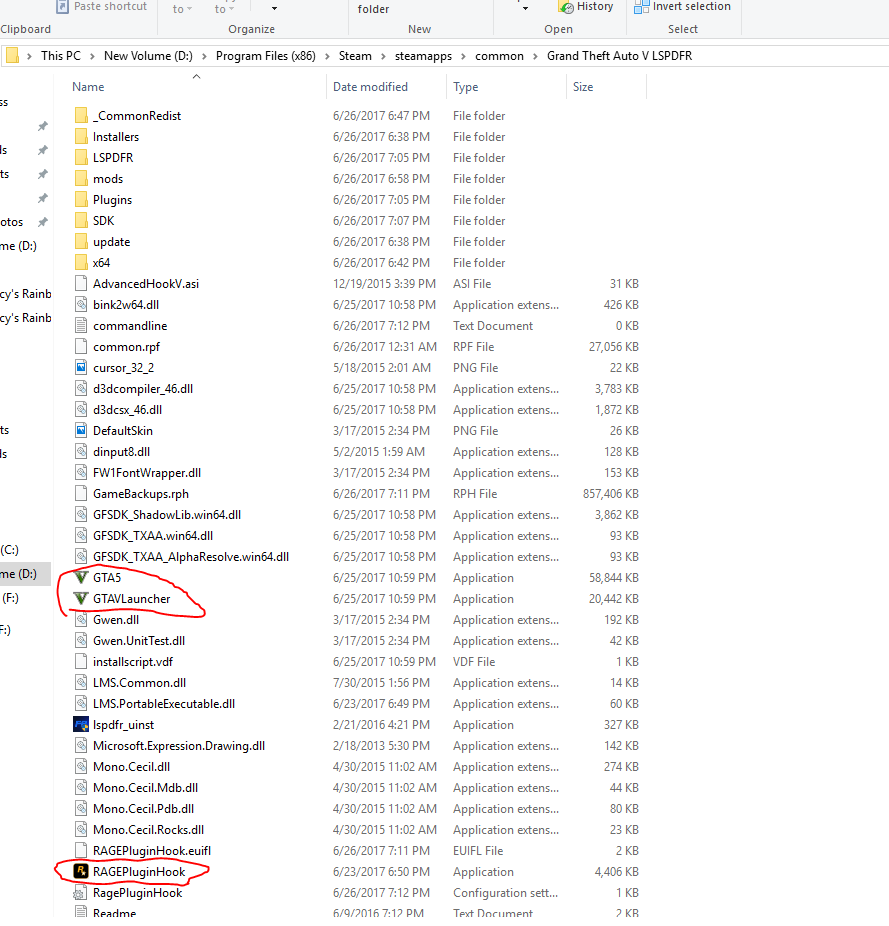Click the GTA5 application icon
889x926 pixels.
coord(81,578)
